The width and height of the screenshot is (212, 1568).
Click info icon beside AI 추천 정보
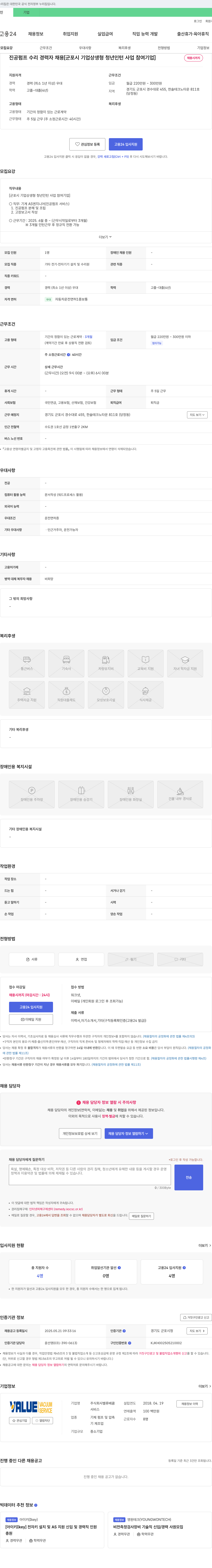point(35,1505)
